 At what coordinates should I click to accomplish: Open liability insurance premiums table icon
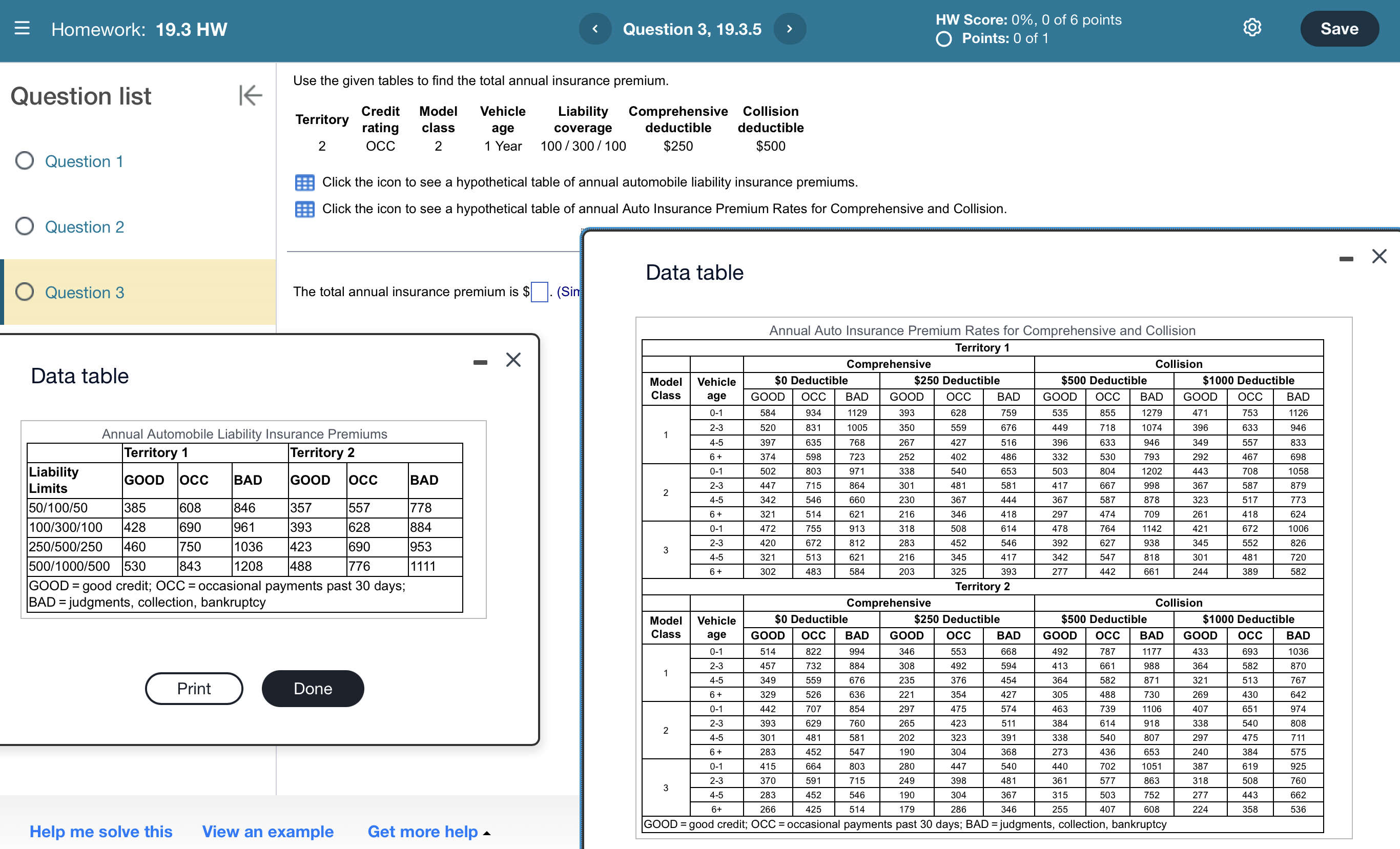pos(304,182)
